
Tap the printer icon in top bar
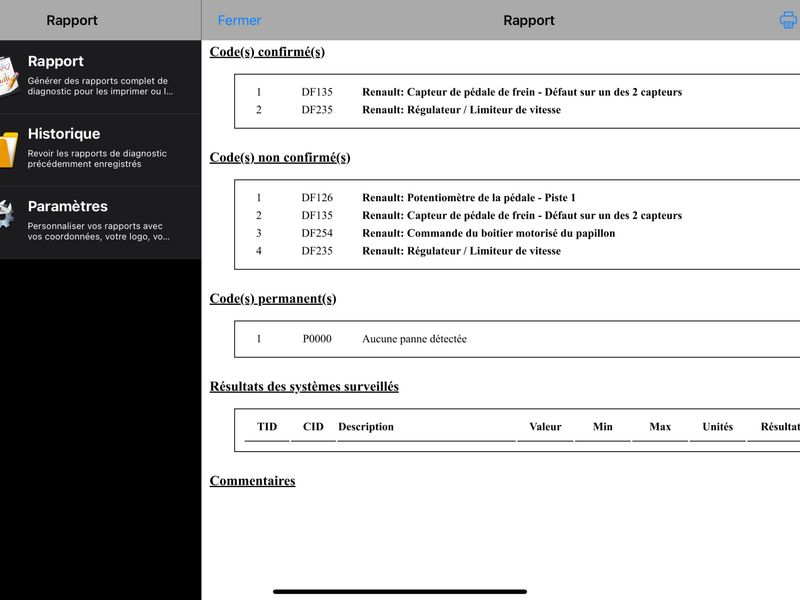tap(789, 20)
